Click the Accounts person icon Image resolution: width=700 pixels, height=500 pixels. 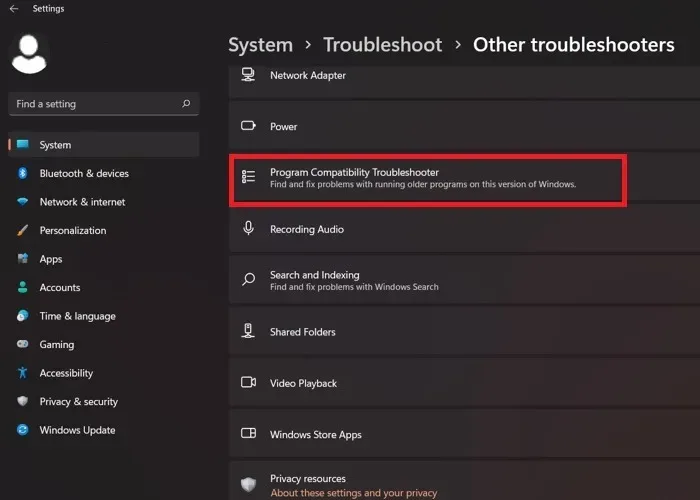[x=22, y=287]
